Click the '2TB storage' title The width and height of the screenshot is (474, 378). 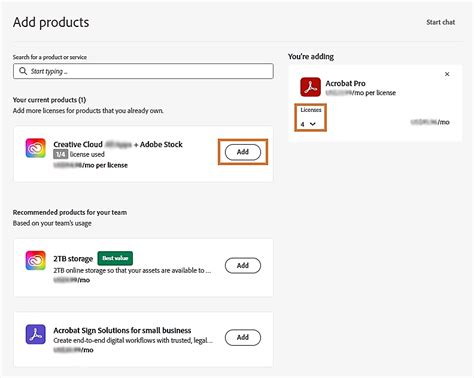pos(73,259)
